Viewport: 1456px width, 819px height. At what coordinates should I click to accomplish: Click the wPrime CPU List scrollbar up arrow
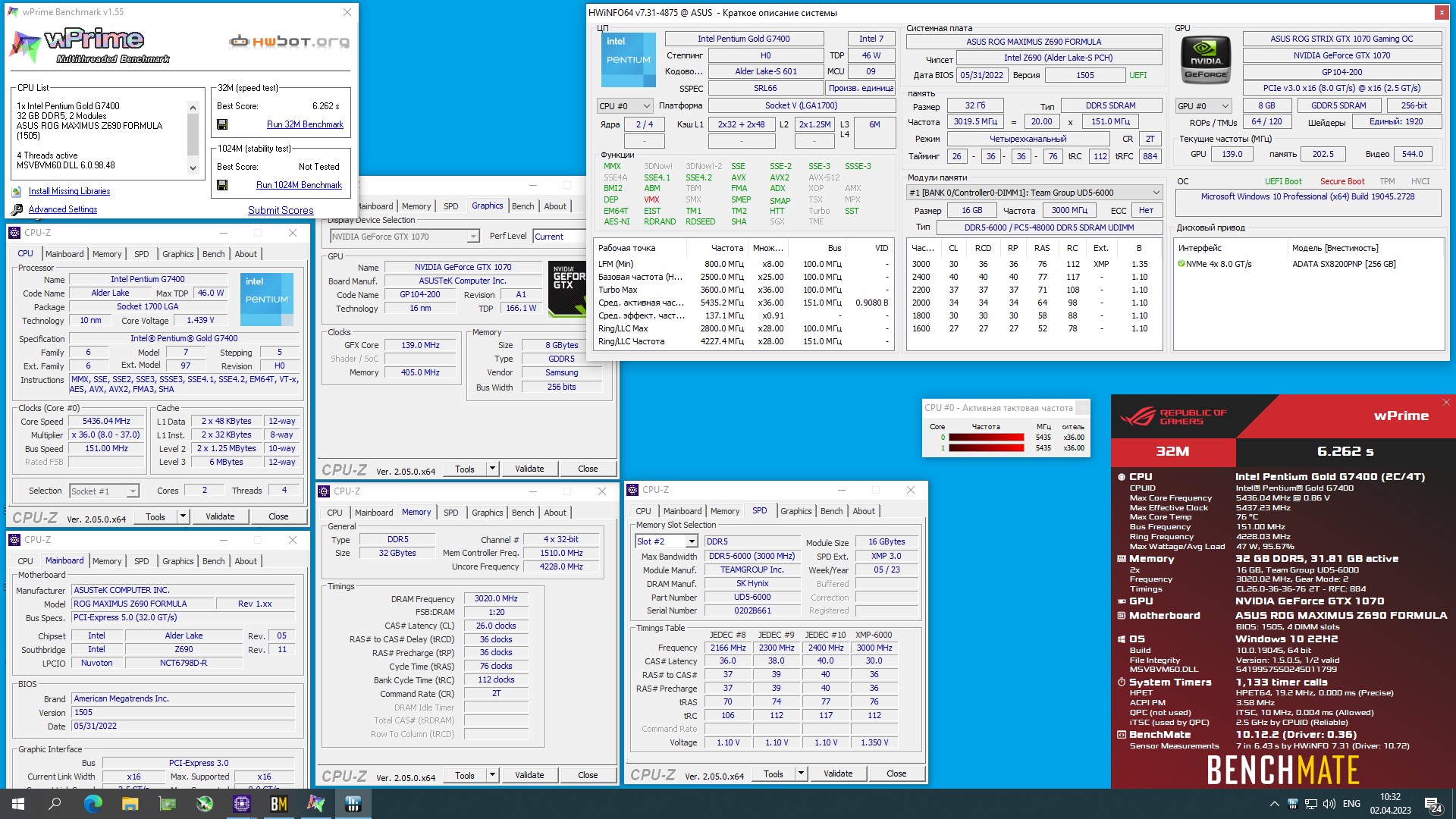[193, 107]
